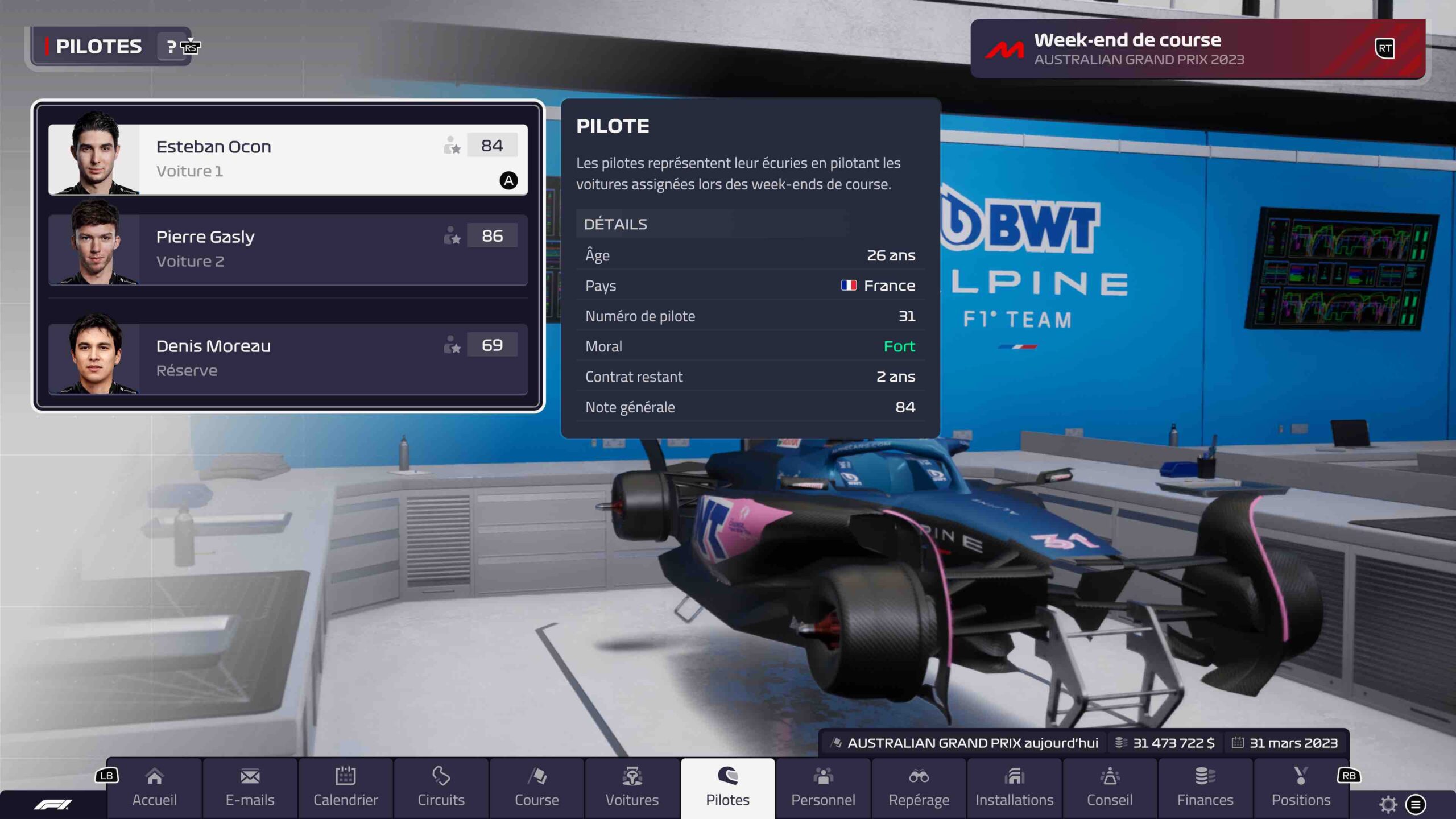This screenshot has width=1456, height=819.
Task: Open the Course tab
Action: coord(536,788)
